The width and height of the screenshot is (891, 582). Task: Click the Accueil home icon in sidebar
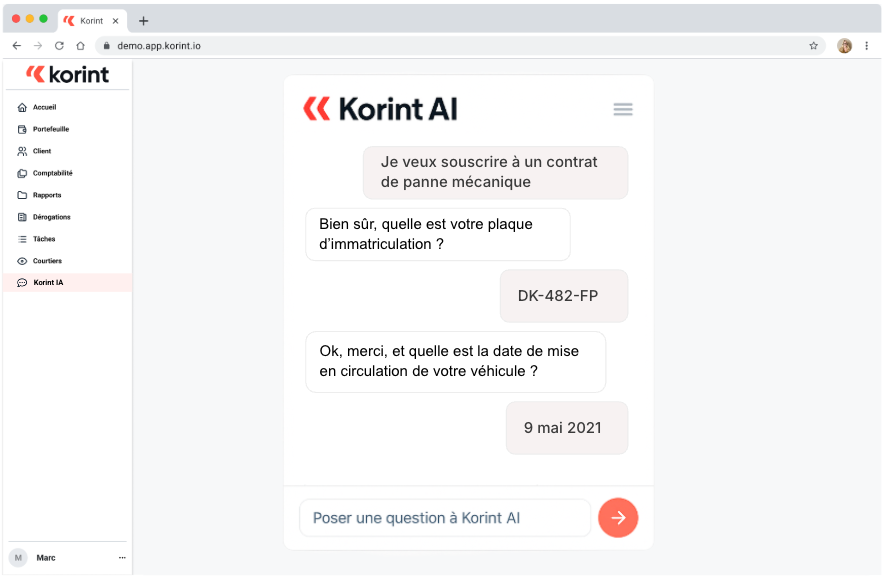22,107
